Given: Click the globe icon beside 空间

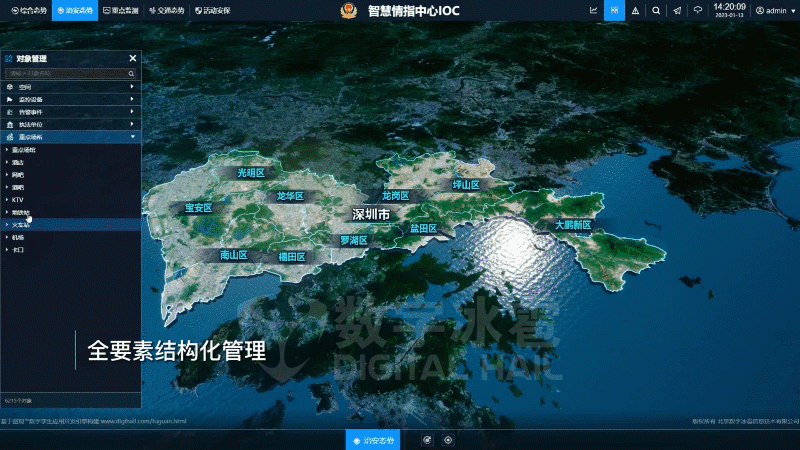Looking at the screenshot, I should [10, 87].
